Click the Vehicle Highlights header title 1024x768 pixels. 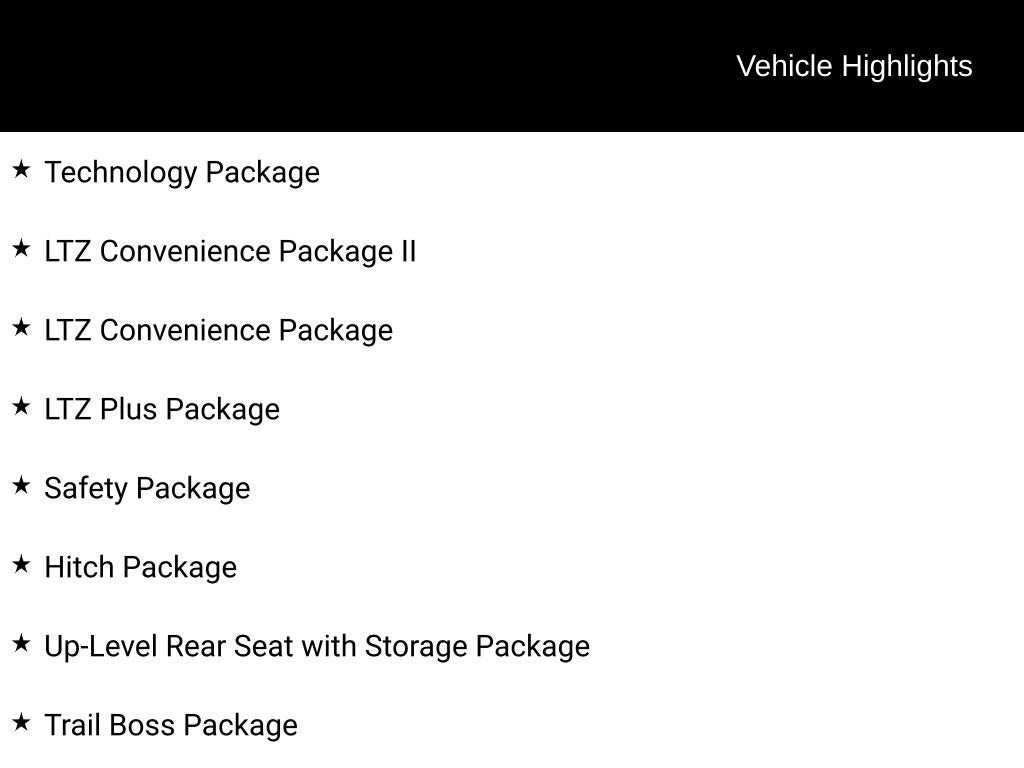854,66
